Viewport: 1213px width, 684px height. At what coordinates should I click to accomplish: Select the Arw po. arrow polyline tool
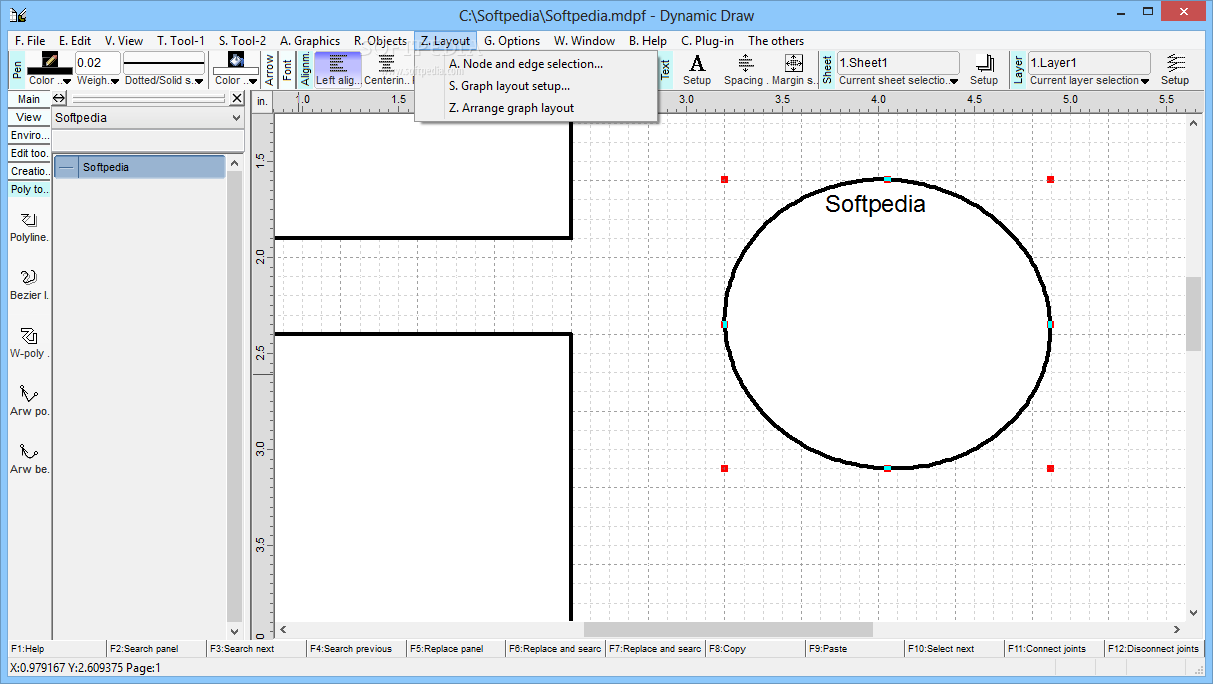tap(29, 401)
